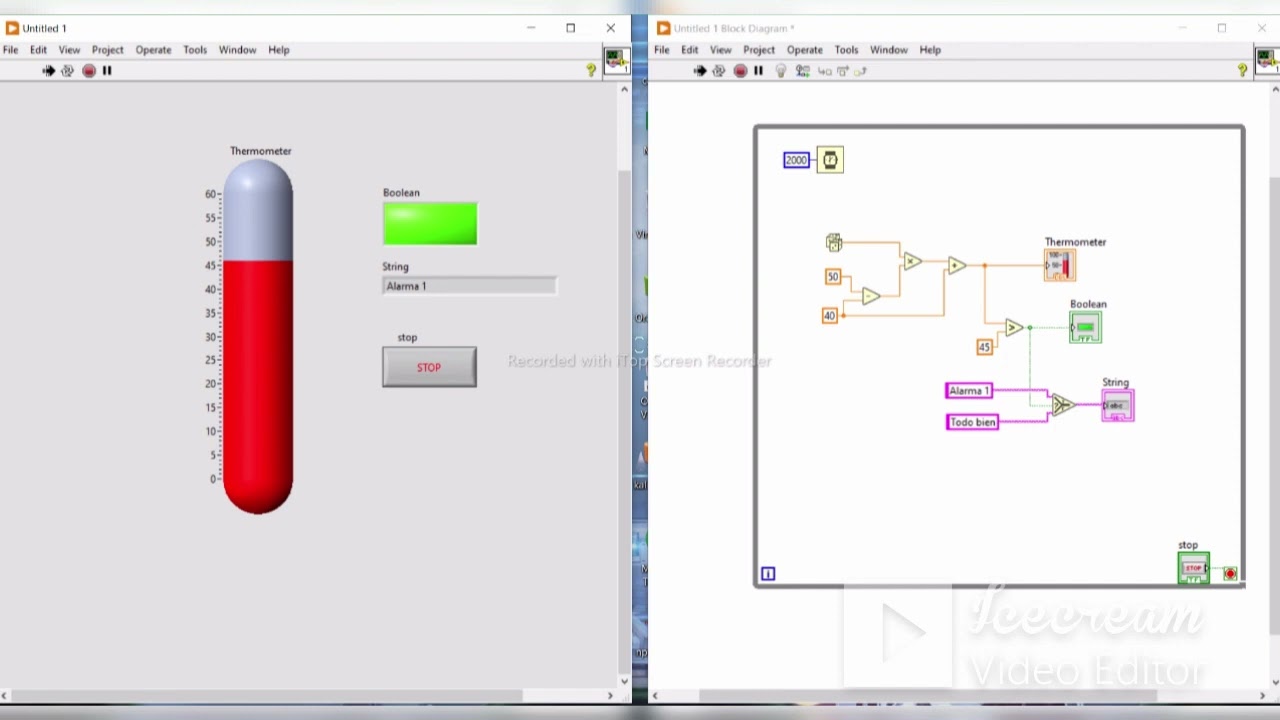Open Edit menu in front panel window
Screen dimensions: 1280x720
coord(38,50)
